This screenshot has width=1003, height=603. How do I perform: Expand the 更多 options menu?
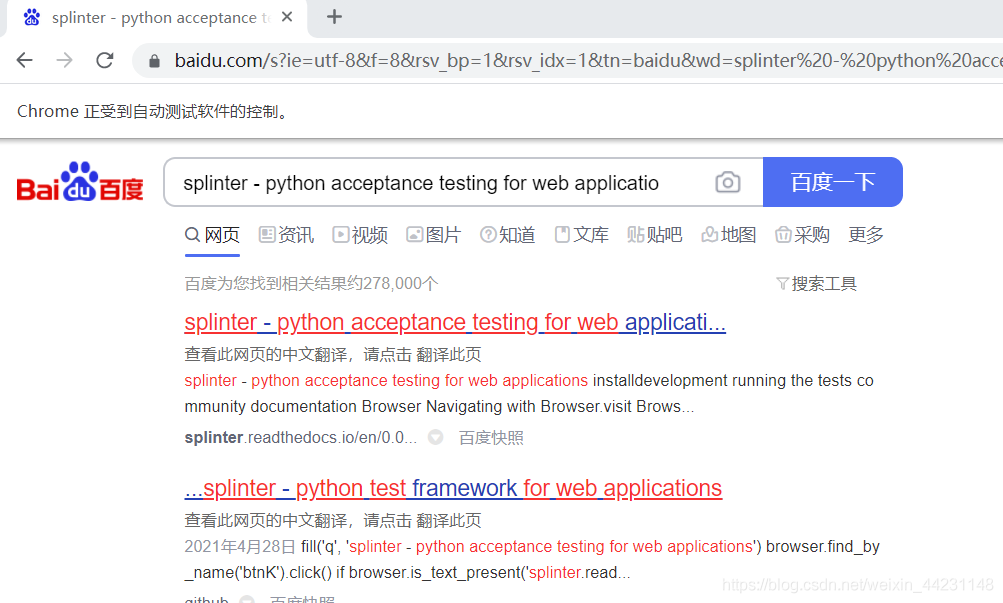tap(865, 234)
